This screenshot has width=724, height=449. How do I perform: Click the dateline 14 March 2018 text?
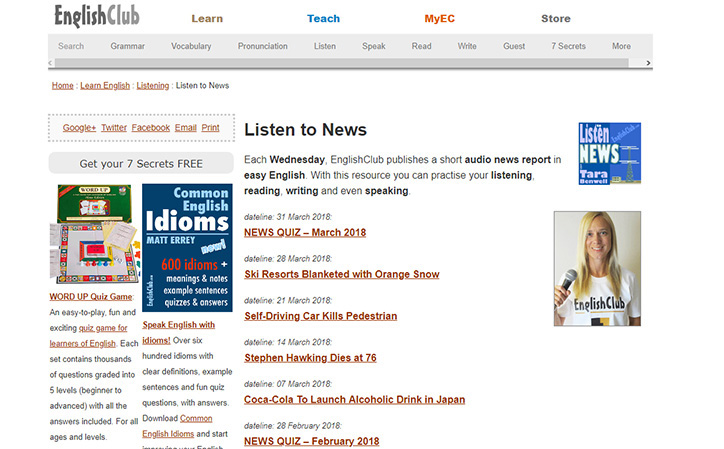[288, 342]
